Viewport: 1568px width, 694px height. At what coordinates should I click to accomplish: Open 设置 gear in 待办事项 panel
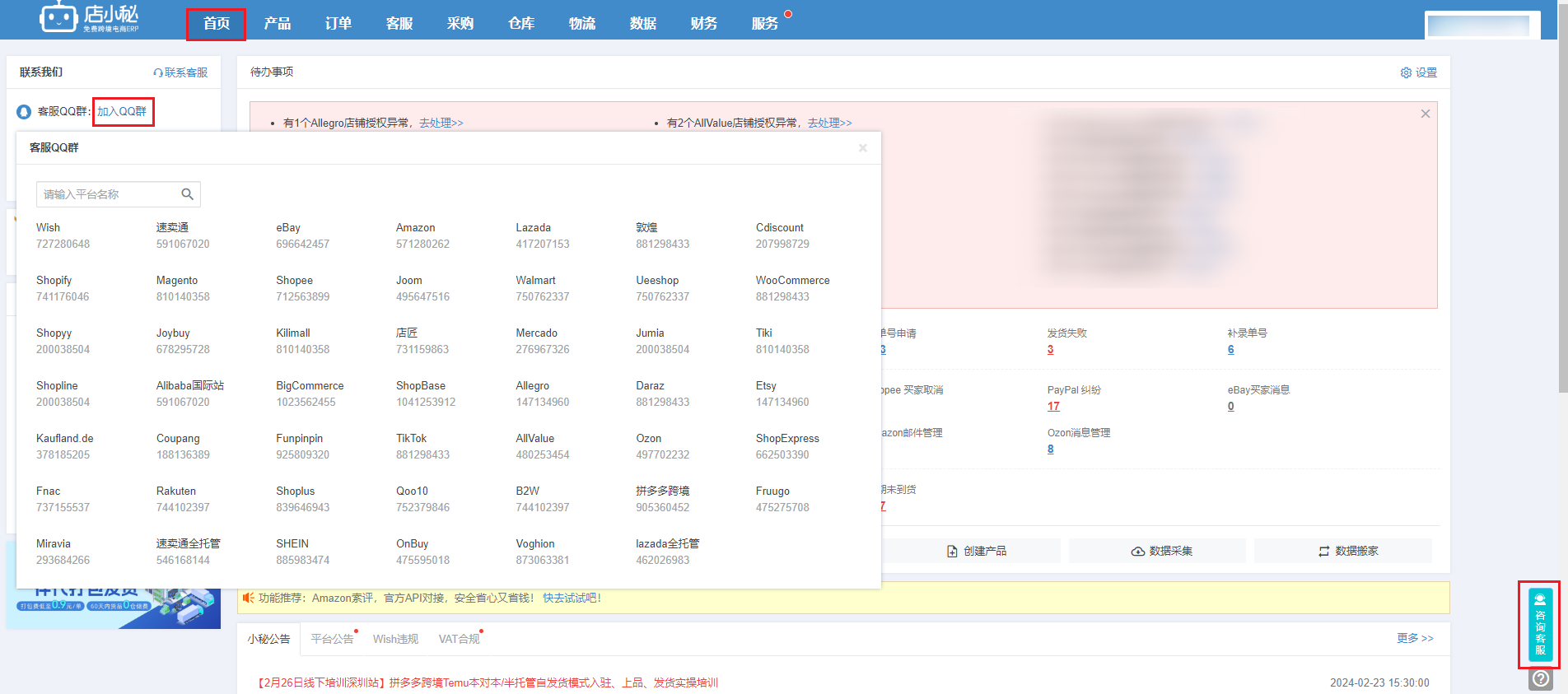click(1419, 72)
